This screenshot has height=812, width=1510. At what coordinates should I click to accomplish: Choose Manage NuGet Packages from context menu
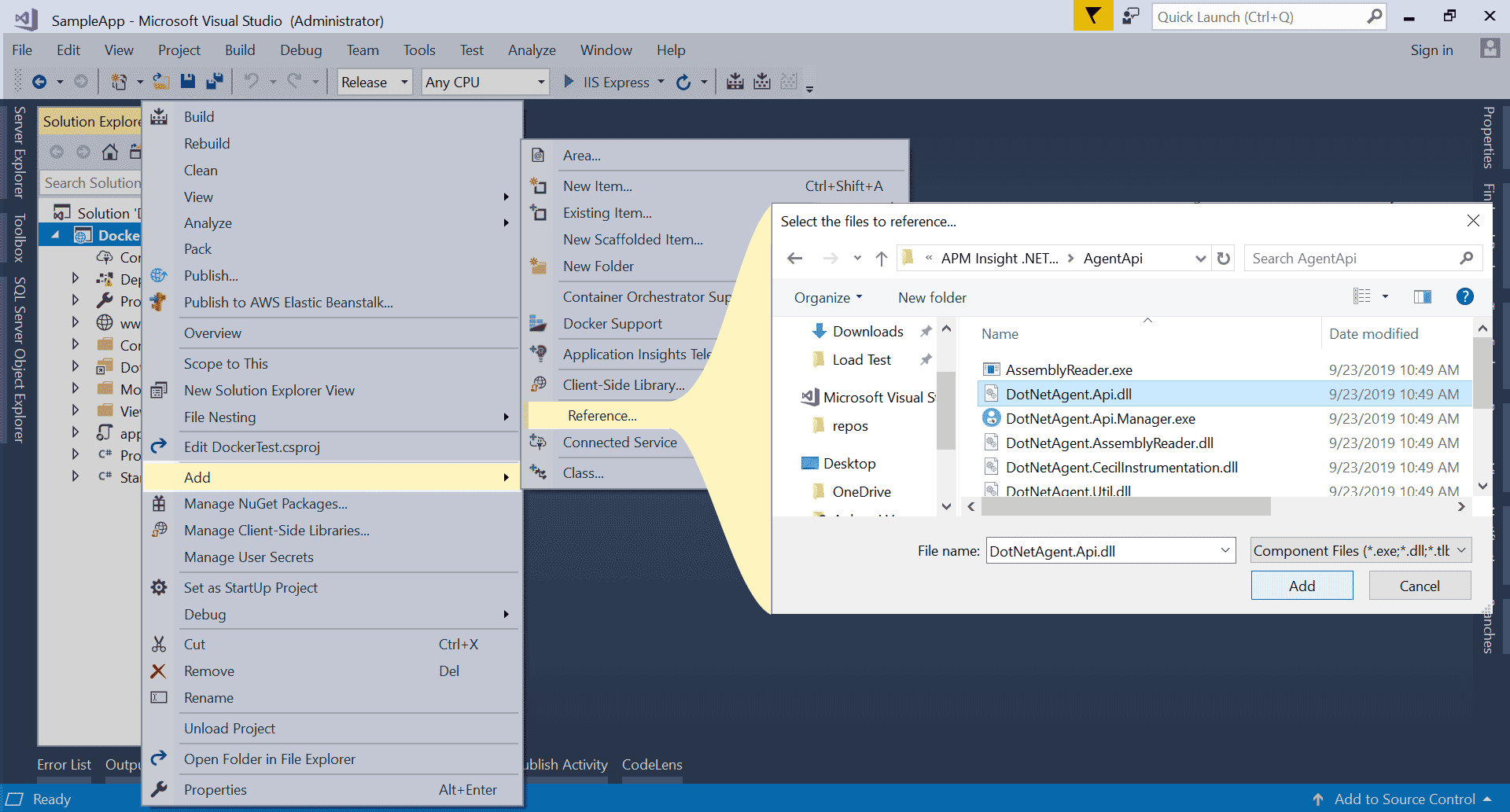pyautogui.click(x=265, y=504)
